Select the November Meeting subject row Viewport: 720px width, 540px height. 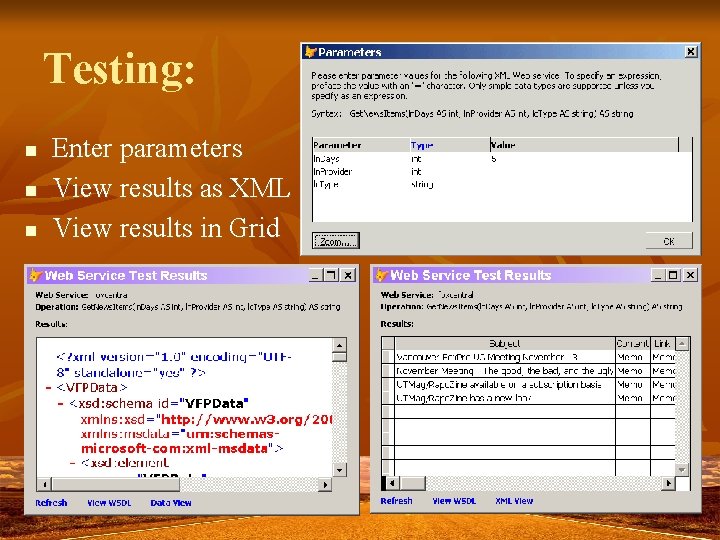coord(505,371)
